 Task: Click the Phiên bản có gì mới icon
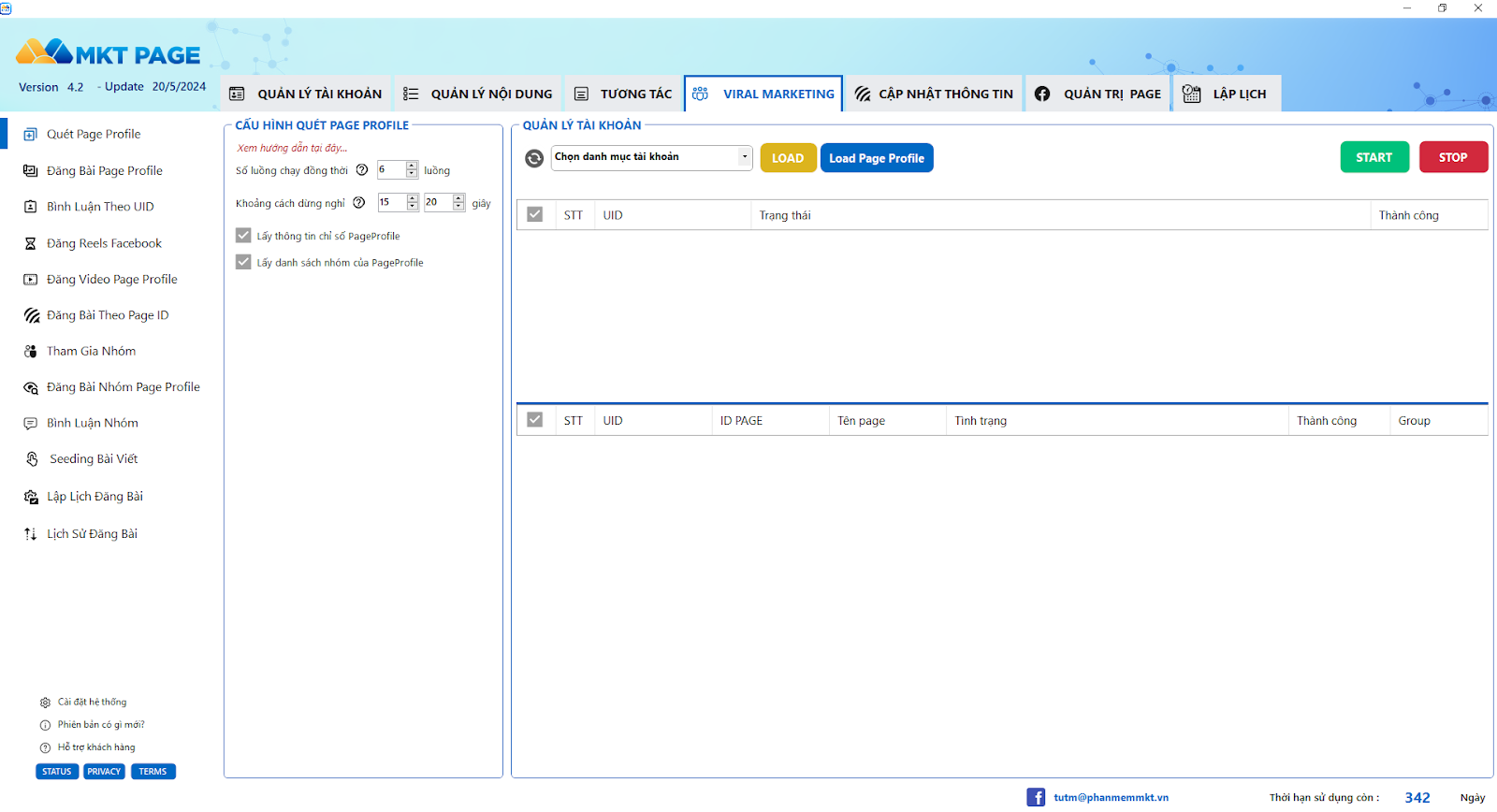click(x=45, y=725)
